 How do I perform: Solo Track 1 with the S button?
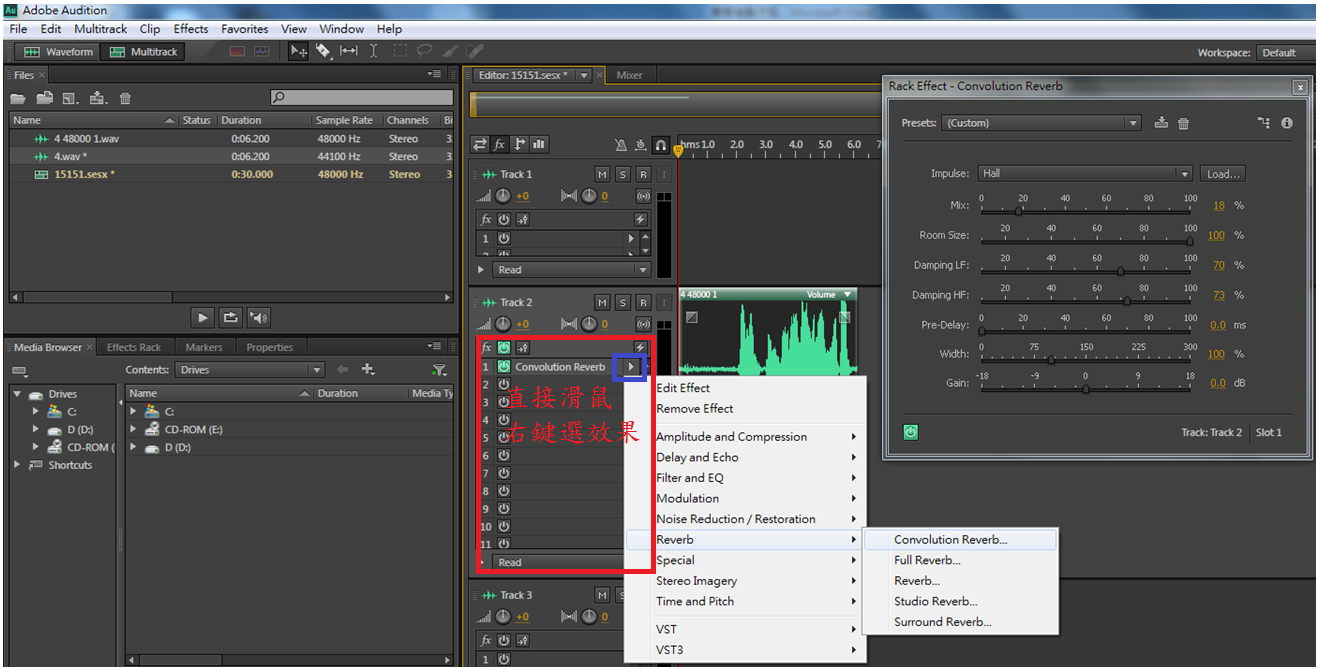(x=623, y=174)
